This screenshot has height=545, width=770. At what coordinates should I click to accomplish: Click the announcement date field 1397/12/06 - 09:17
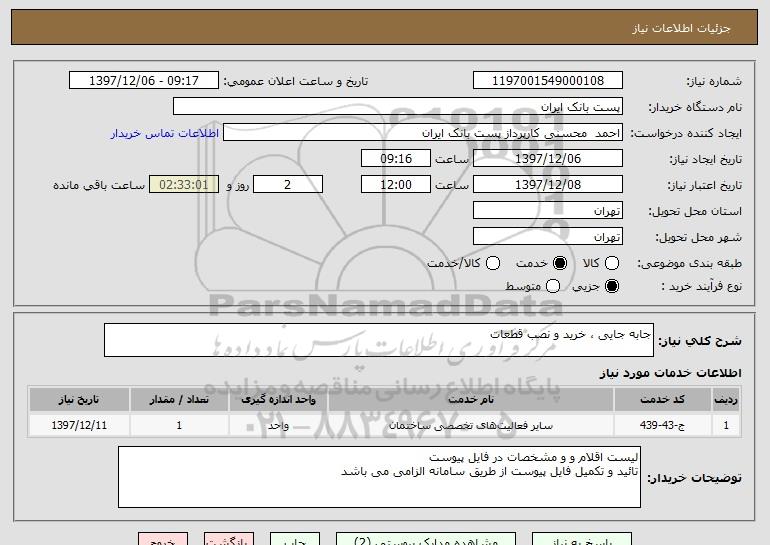[144, 81]
